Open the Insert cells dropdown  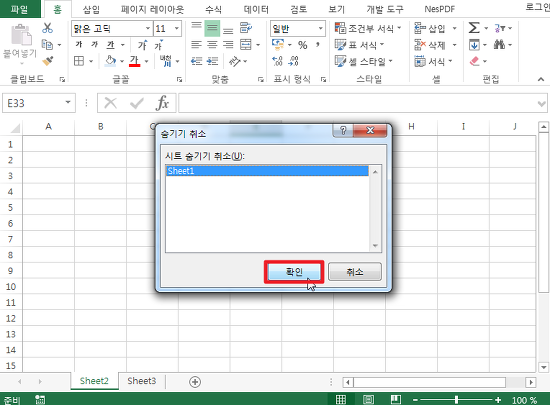(455, 28)
